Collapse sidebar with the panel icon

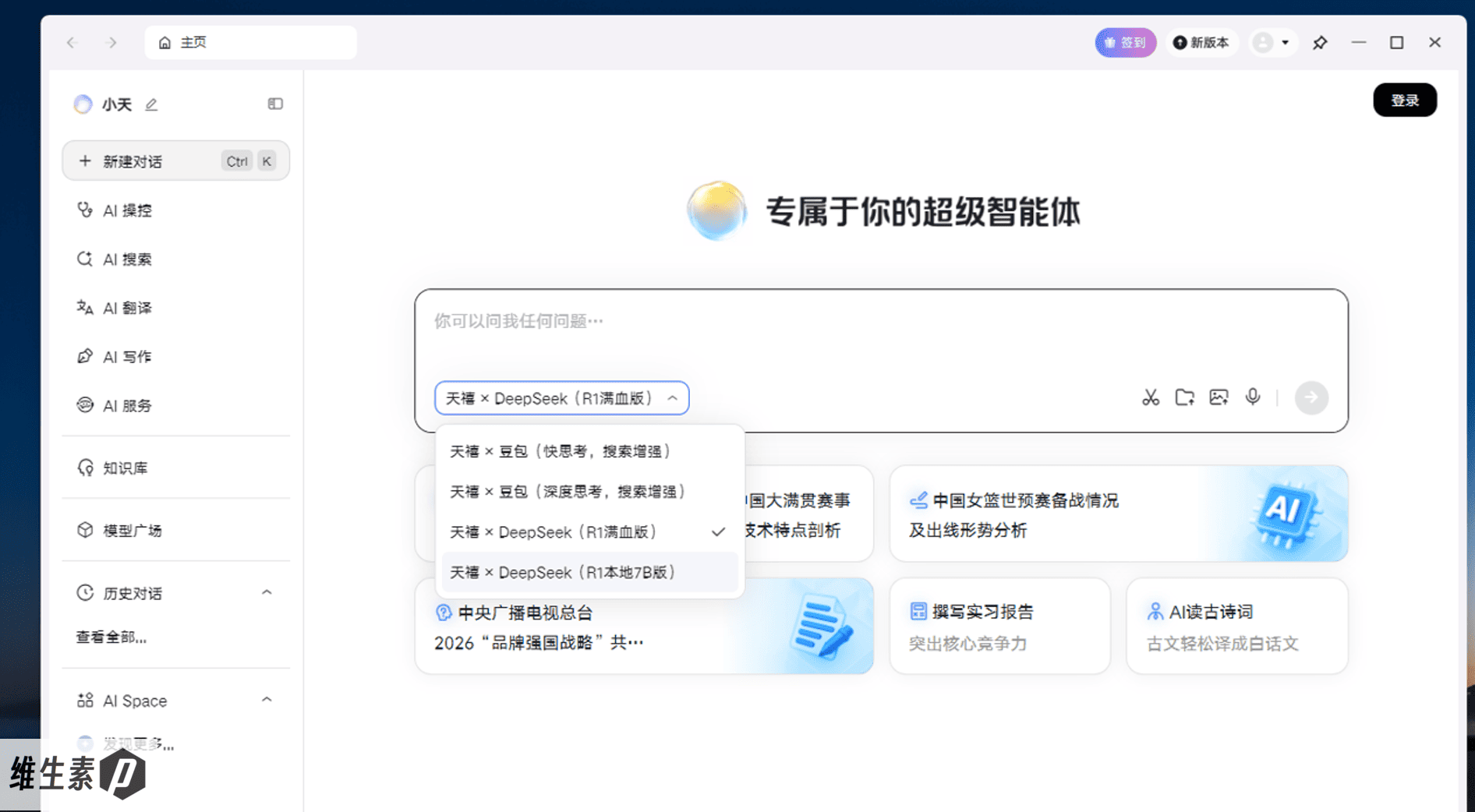[x=275, y=104]
